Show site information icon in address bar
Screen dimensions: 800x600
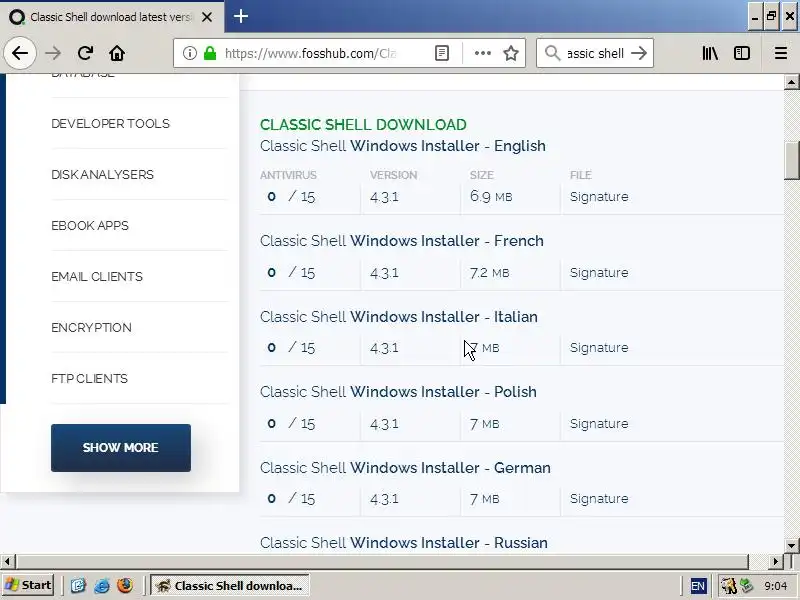pyautogui.click(x=190, y=53)
